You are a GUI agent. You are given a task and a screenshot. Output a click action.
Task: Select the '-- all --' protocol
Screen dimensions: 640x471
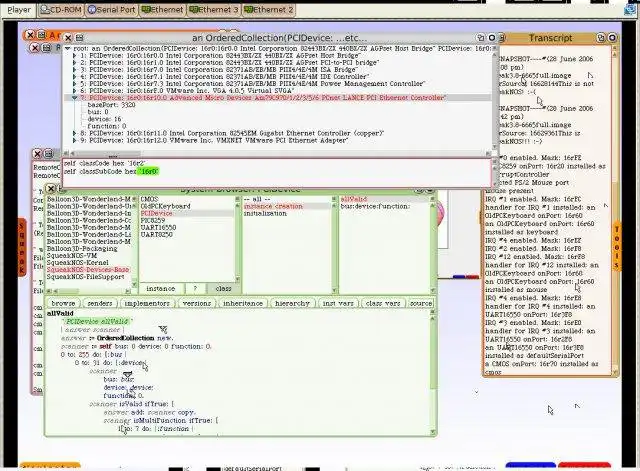click(x=257, y=199)
